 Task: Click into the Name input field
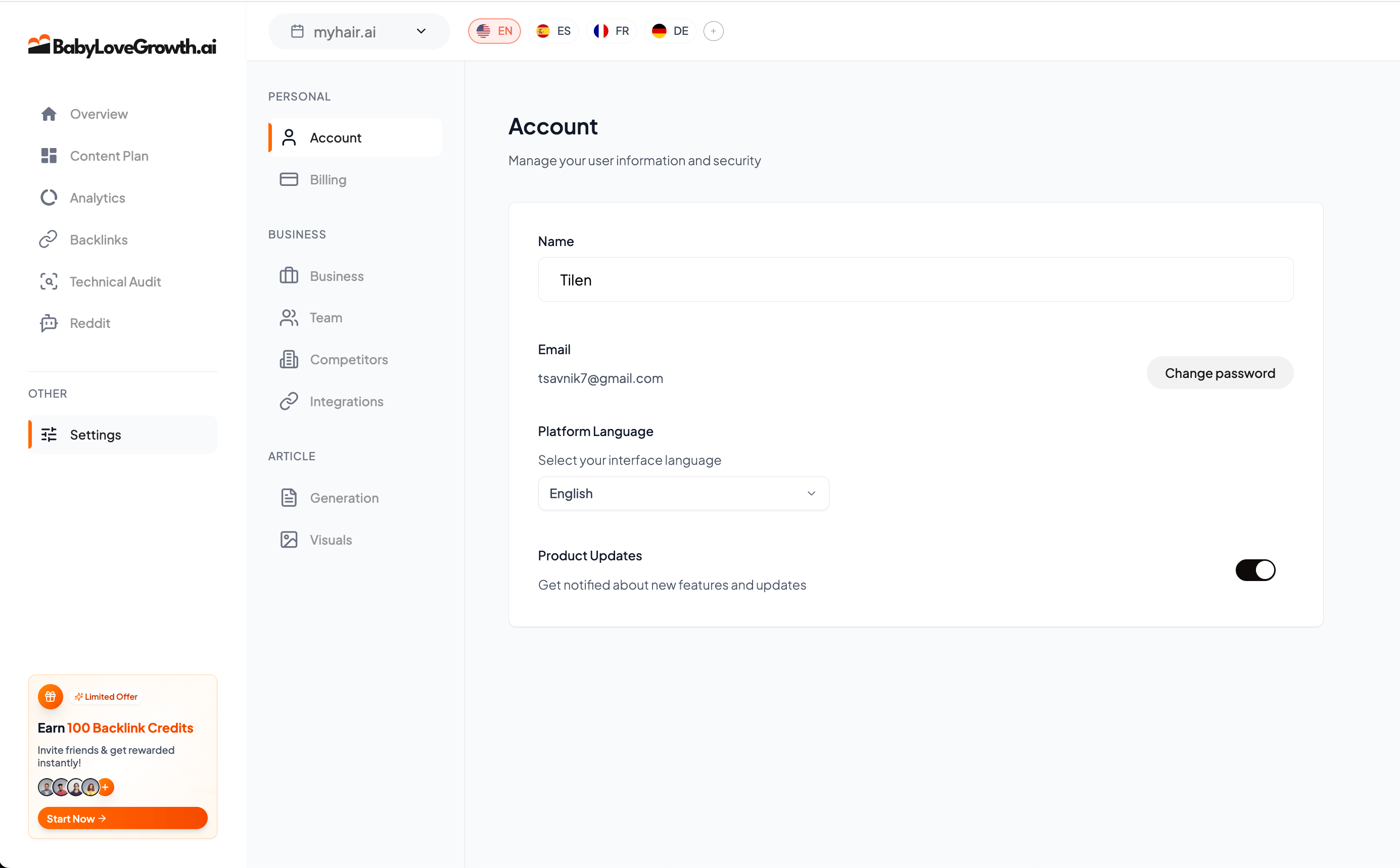point(915,279)
